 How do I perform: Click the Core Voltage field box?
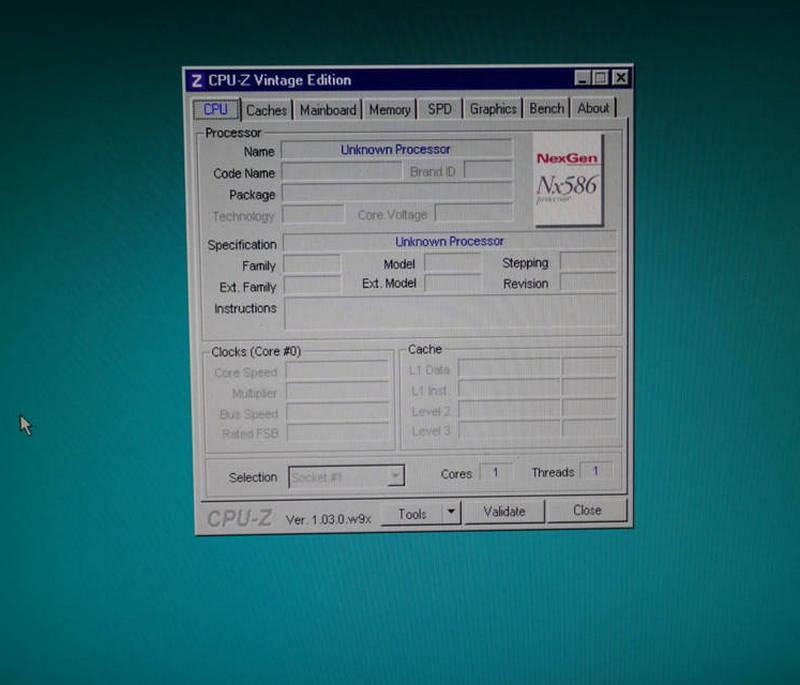coord(474,213)
